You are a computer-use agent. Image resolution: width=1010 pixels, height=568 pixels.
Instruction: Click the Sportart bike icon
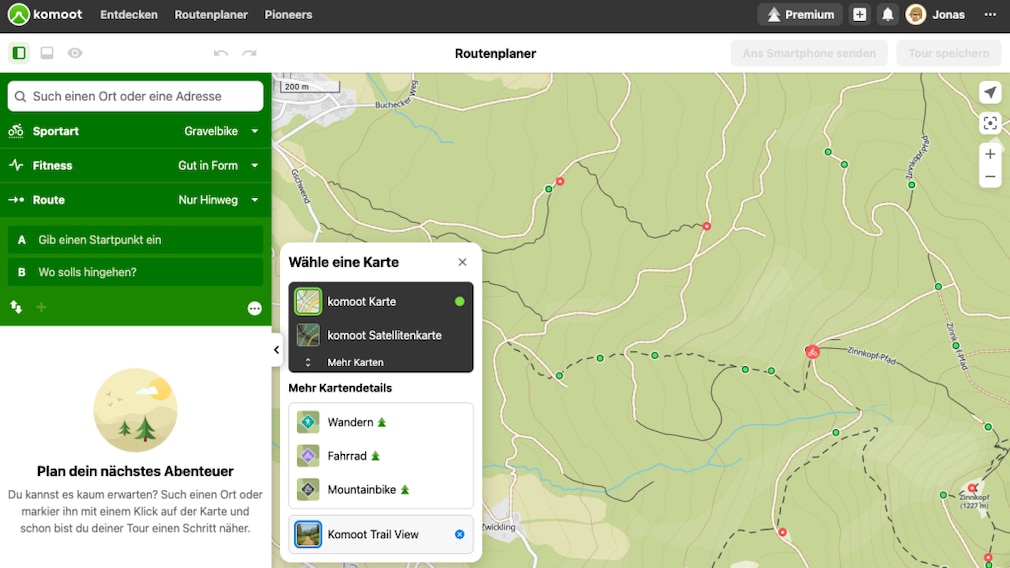coord(16,131)
